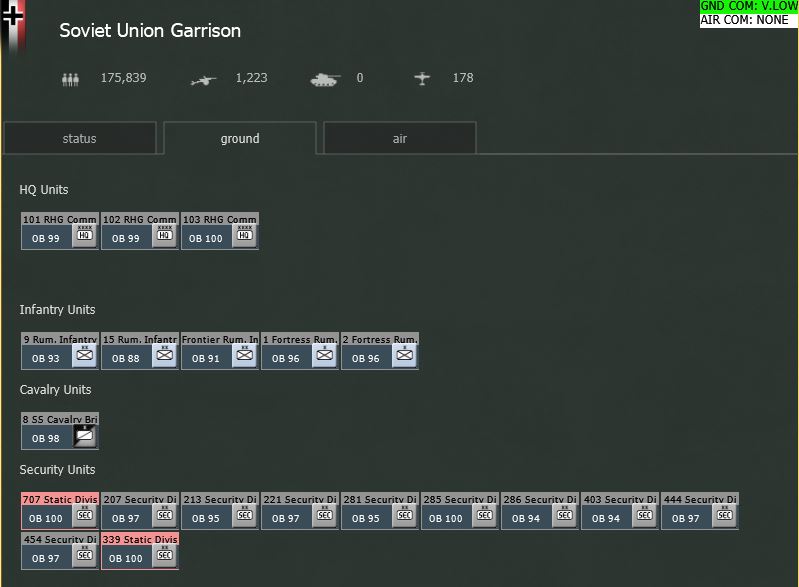Click SEC icon of 213 Security Division
Image resolution: width=799 pixels, height=587 pixels.
(x=245, y=516)
